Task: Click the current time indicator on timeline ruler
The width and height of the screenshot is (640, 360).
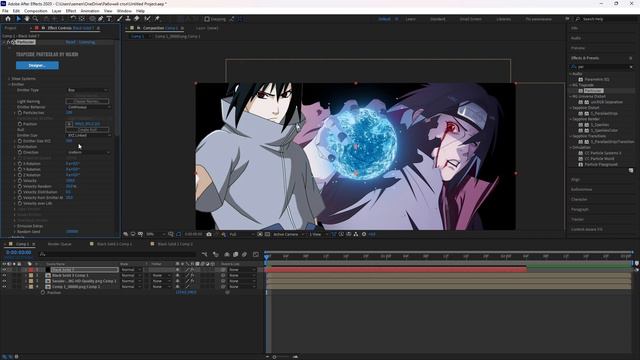Action: [x=267, y=257]
